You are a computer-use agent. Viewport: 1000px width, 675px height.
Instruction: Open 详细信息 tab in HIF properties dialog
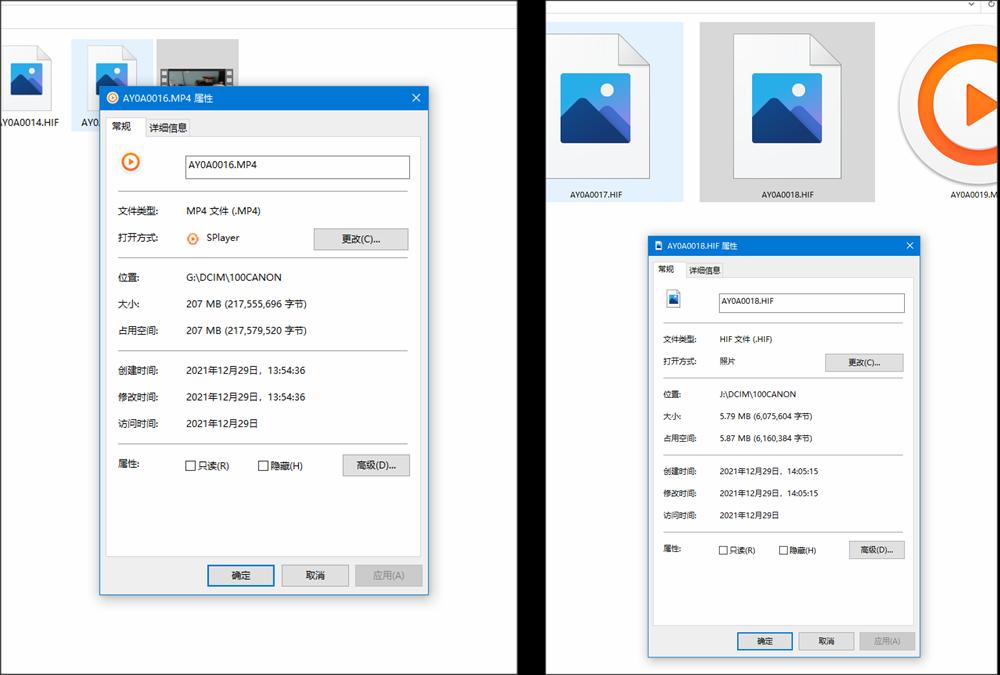tap(705, 271)
